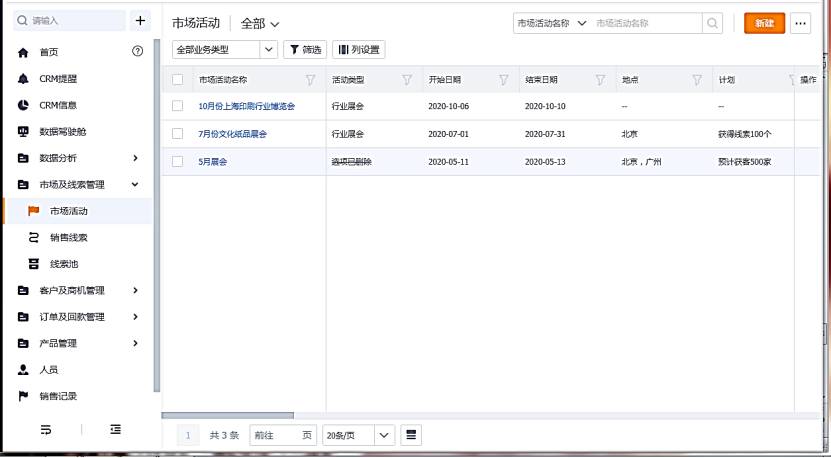Open the 10月份上海印刷行业博览会 link
Viewport: 831px width, 458px height.
coord(246,106)
